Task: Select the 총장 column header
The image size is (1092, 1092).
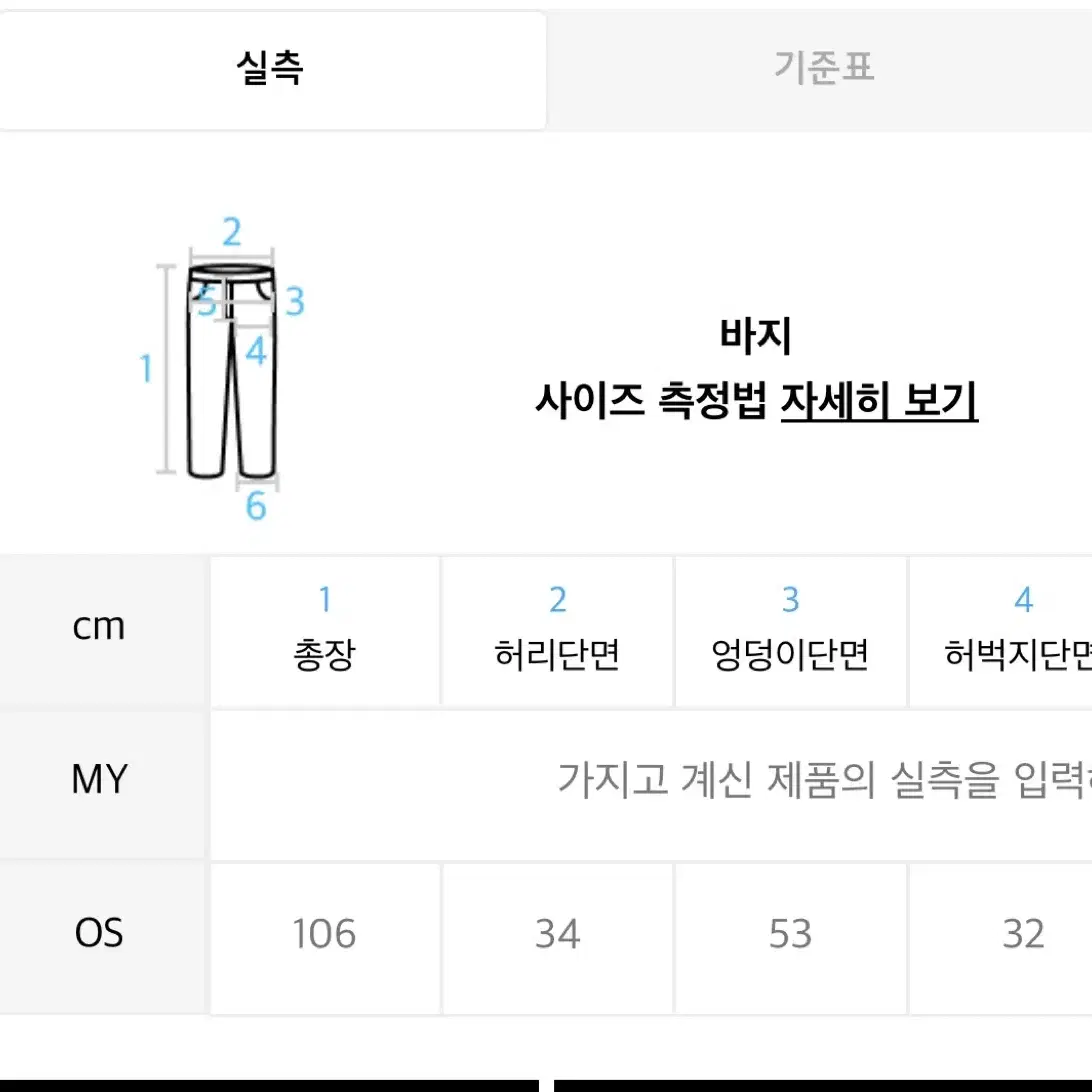Action: pos(325,630)
